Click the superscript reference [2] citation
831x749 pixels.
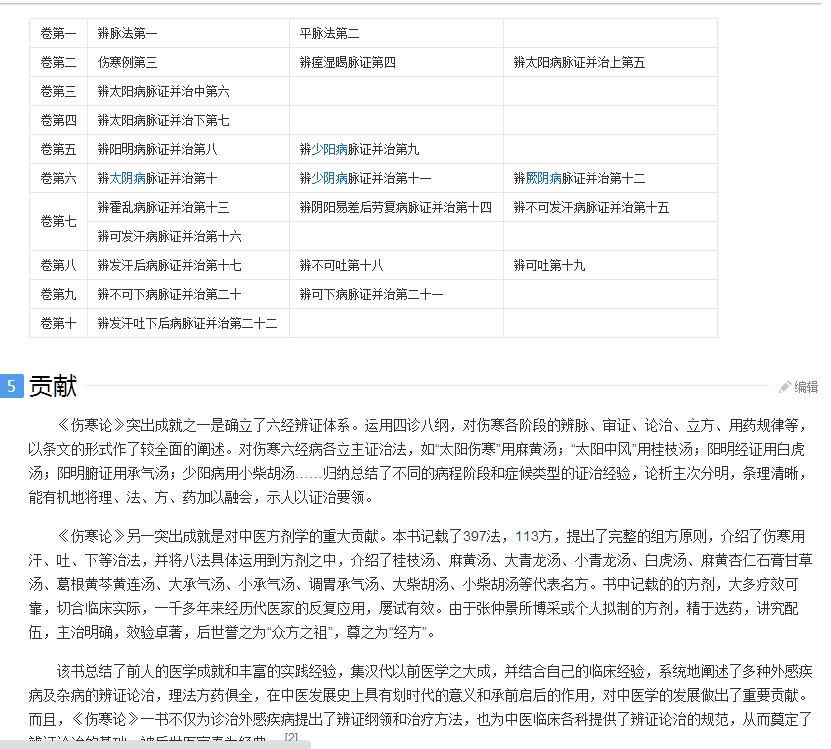[291, 738]
